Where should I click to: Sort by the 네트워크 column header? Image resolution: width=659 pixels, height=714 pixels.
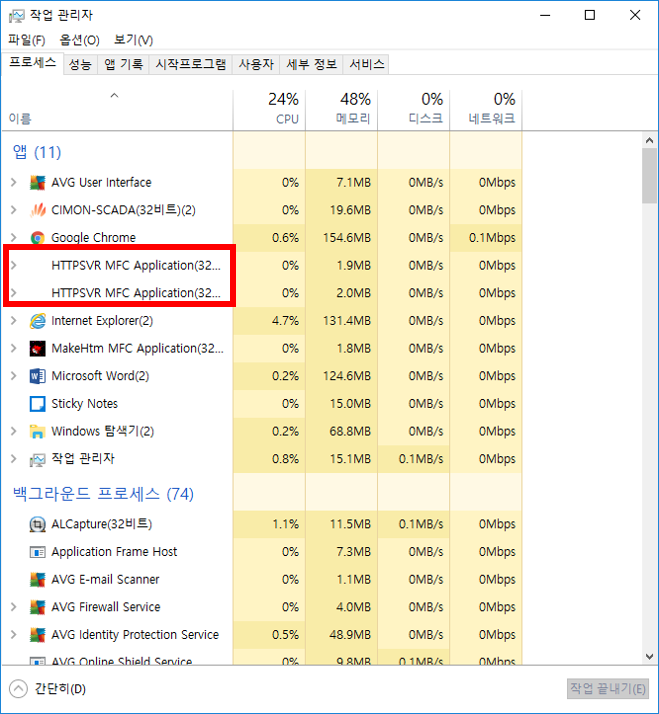486,110
